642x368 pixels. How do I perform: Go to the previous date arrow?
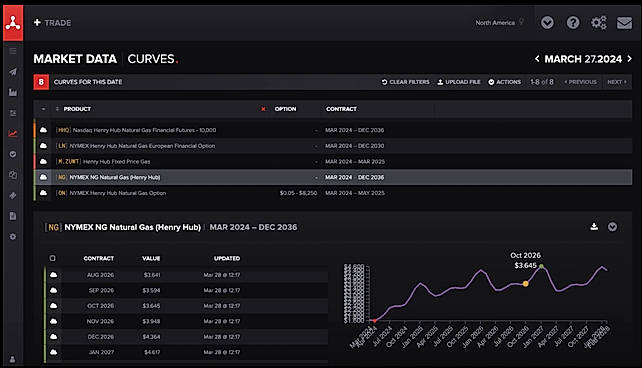pos(537,59)
